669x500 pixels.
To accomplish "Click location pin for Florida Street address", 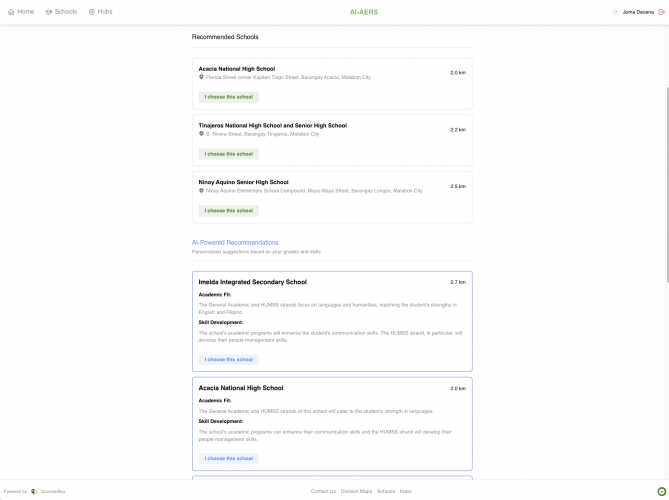I will pos(201,77).
